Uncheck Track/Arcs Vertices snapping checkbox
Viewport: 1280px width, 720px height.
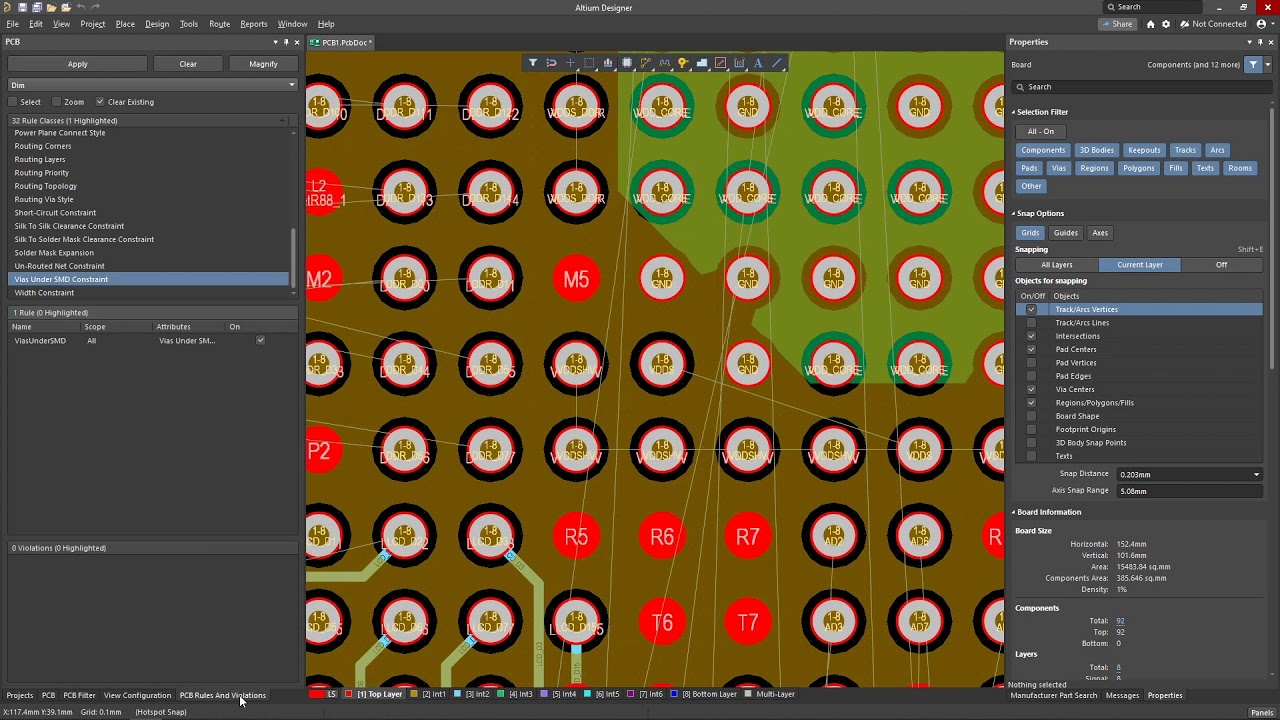[1031, 310]
